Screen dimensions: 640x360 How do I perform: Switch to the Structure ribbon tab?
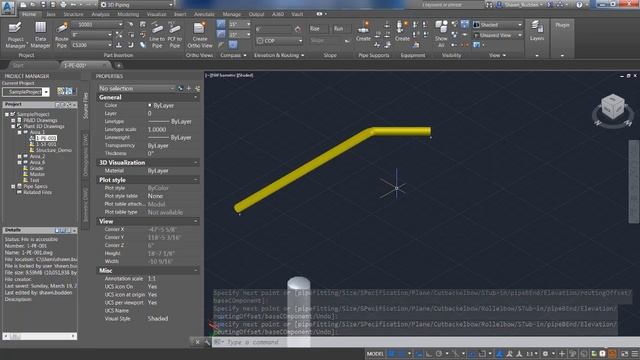pos(73,14)
